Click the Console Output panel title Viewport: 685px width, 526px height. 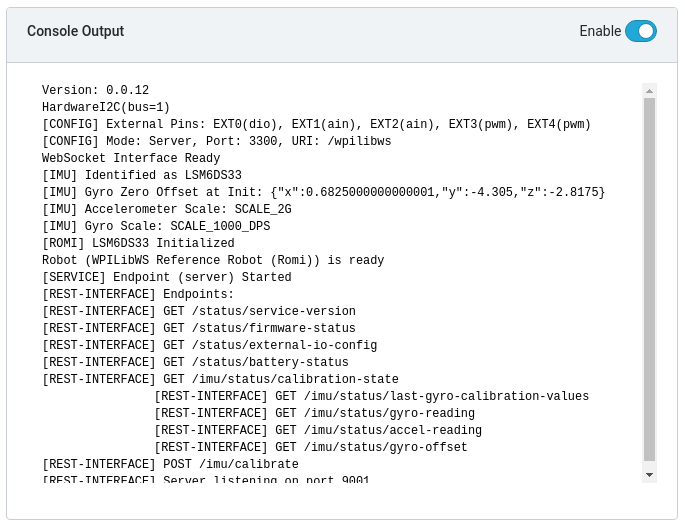76,31
